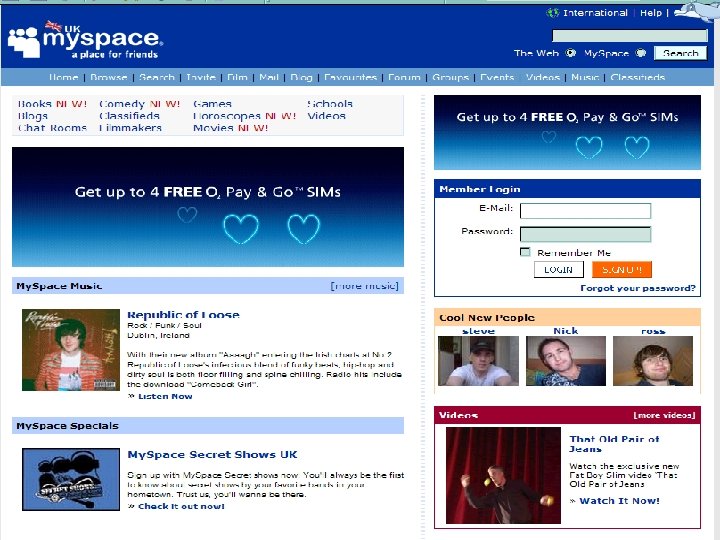
Task: Open the more music link
Action: 365,286
